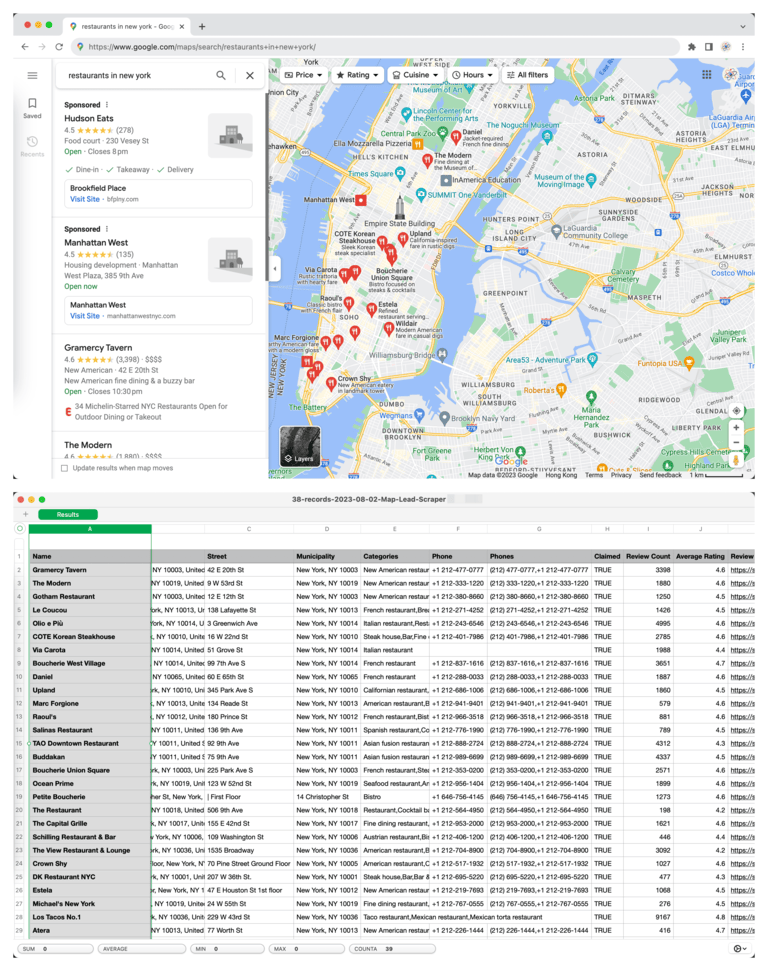Close the restaurants in new york tab
Image resolution: width=768 pixels, height=971 pixels.
pyautogui.click(x=182, y=27)
